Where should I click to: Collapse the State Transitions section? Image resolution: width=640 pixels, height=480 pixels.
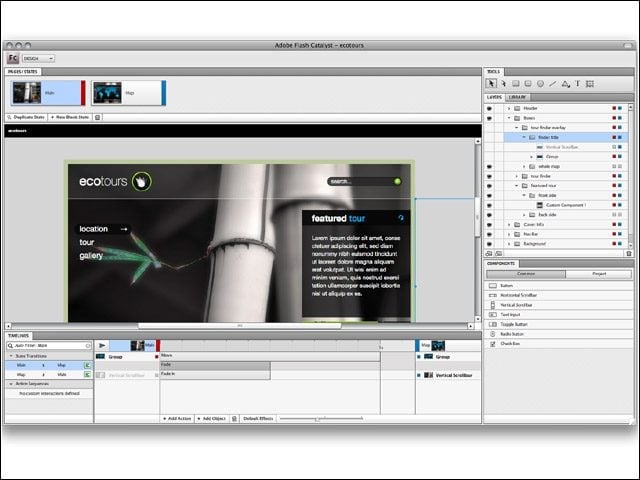click(11, 356)
